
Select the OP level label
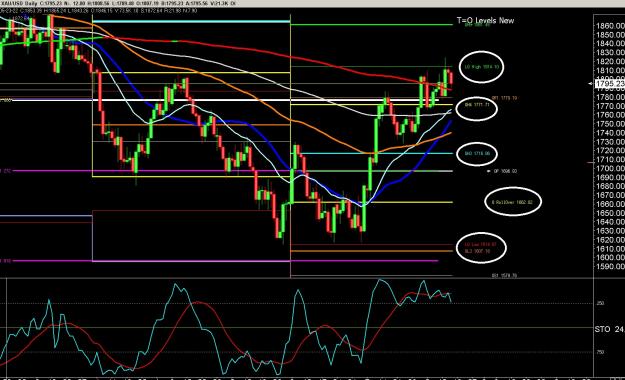[505, 171]
